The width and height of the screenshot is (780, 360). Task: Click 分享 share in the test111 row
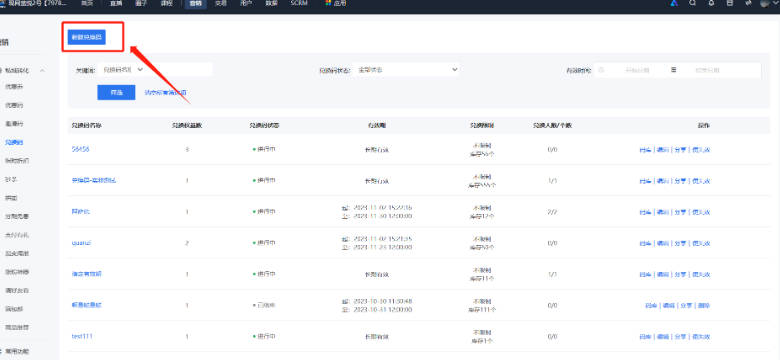680,337
